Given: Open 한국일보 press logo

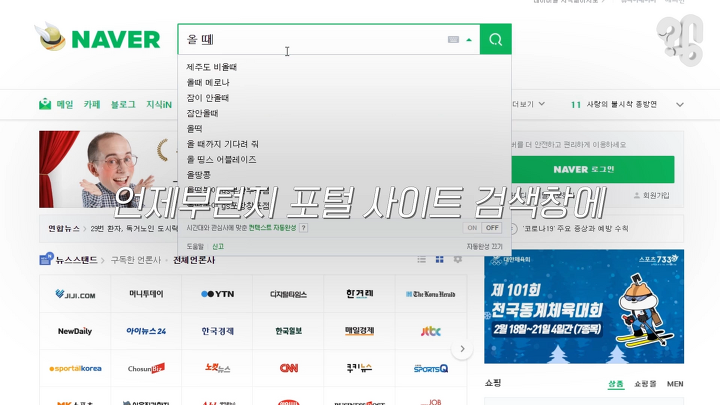Looking at the screenshot, I should click(x=288, y=331).
